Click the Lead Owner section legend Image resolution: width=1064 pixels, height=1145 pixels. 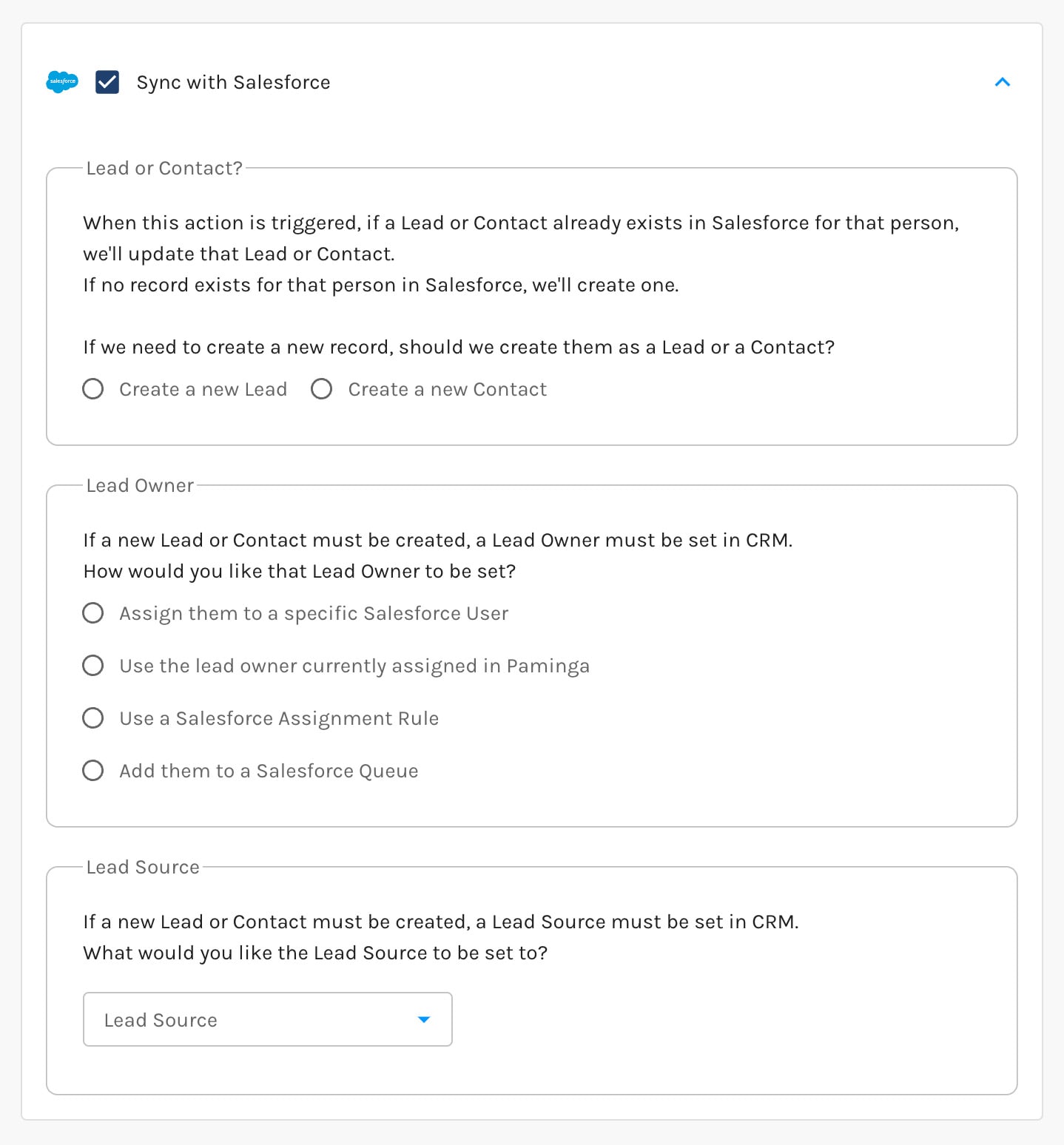coord(140,486)
